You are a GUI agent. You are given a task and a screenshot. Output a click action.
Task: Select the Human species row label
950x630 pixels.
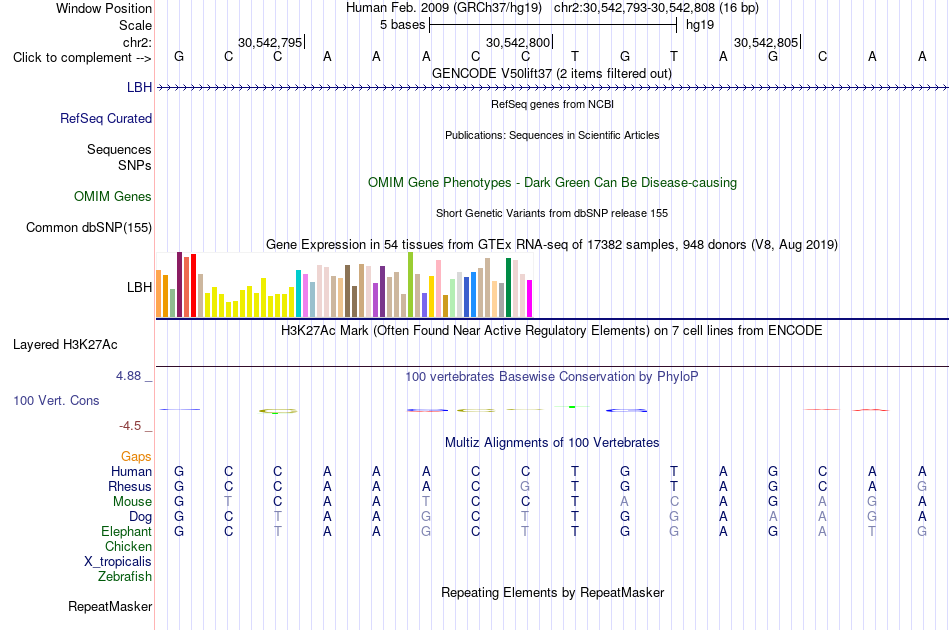pyautogui.click(x=131, y=471)
